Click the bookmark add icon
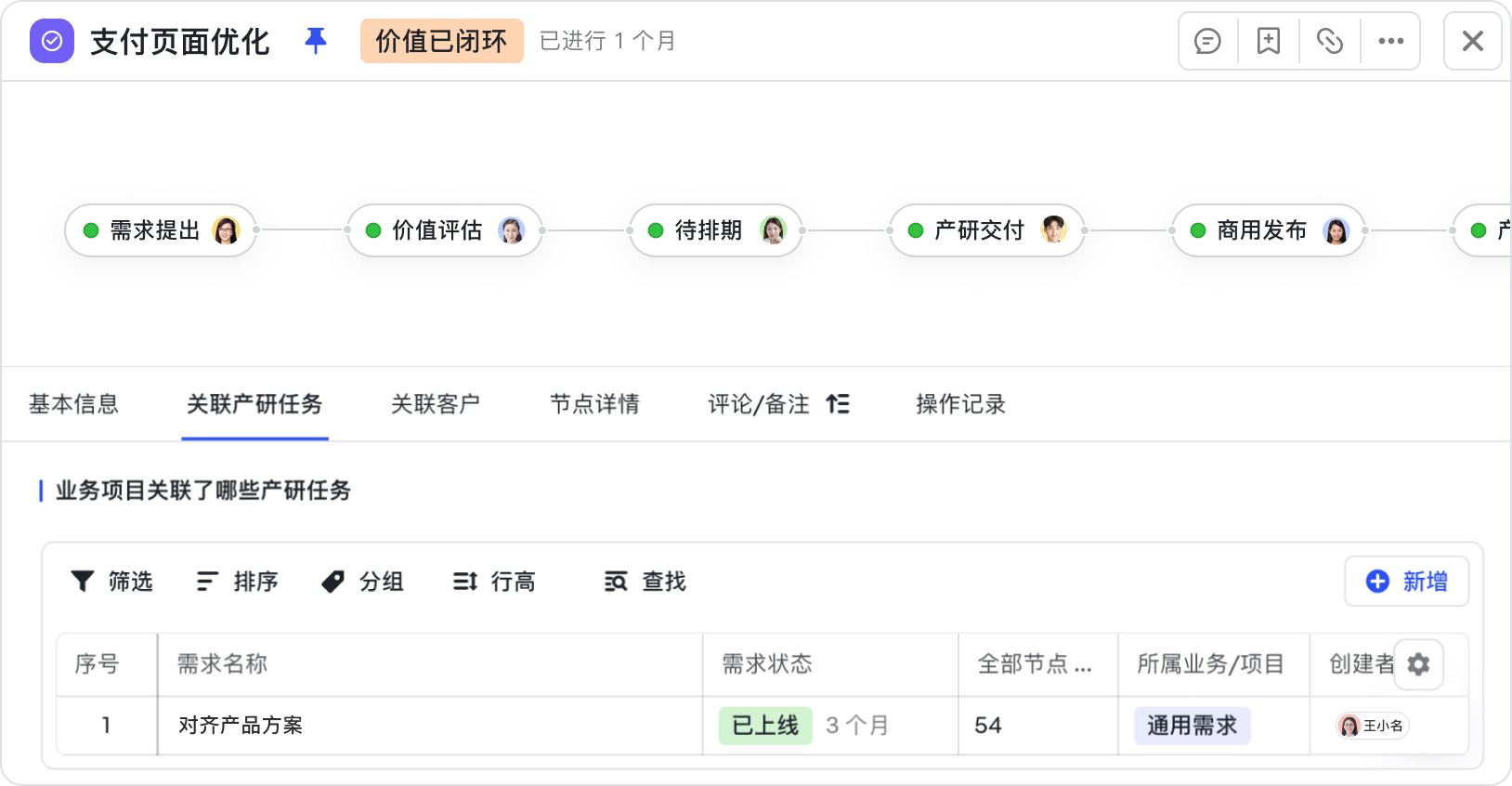1512x786 pixels. [x=1269, y=41]
